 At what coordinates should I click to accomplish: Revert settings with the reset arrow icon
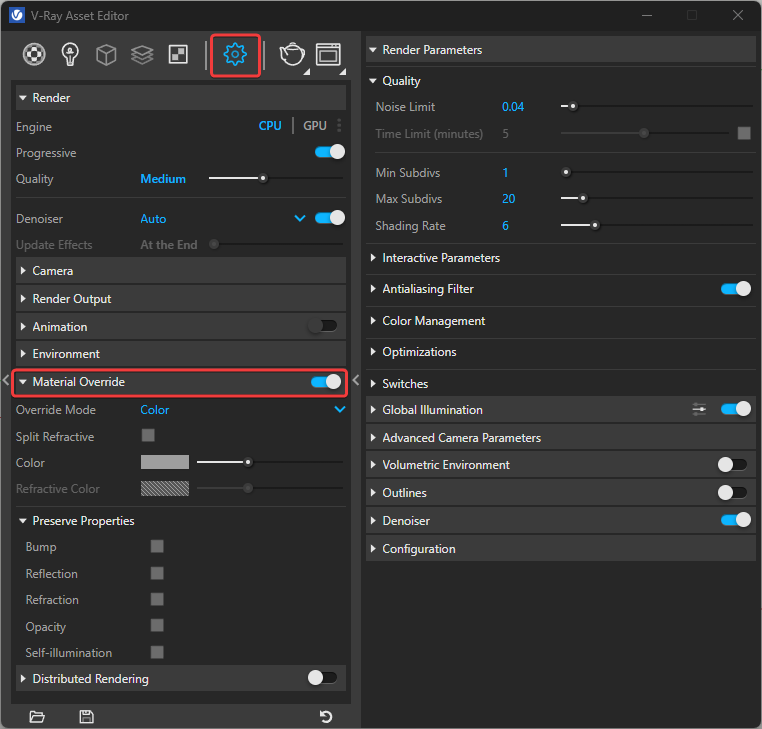(x=325, y=716)
